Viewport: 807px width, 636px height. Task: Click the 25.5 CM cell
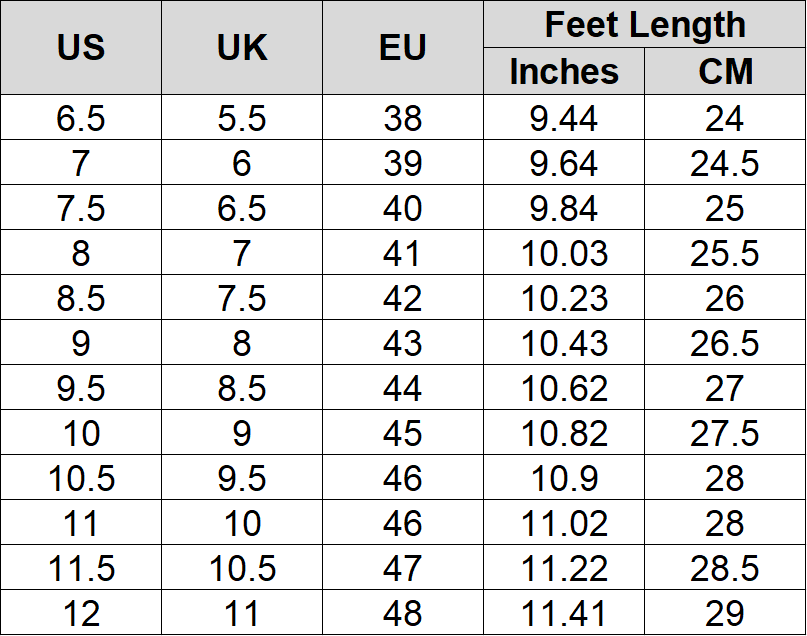pyautogui.click(x=725, y=254)
